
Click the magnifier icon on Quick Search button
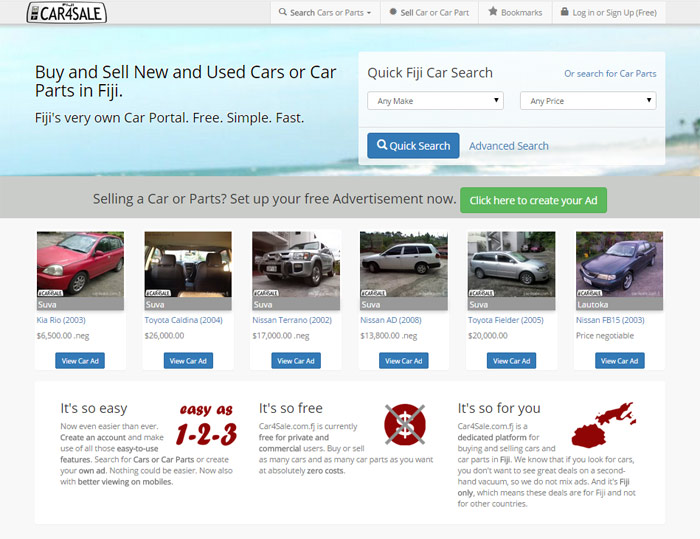pos(382,145)
